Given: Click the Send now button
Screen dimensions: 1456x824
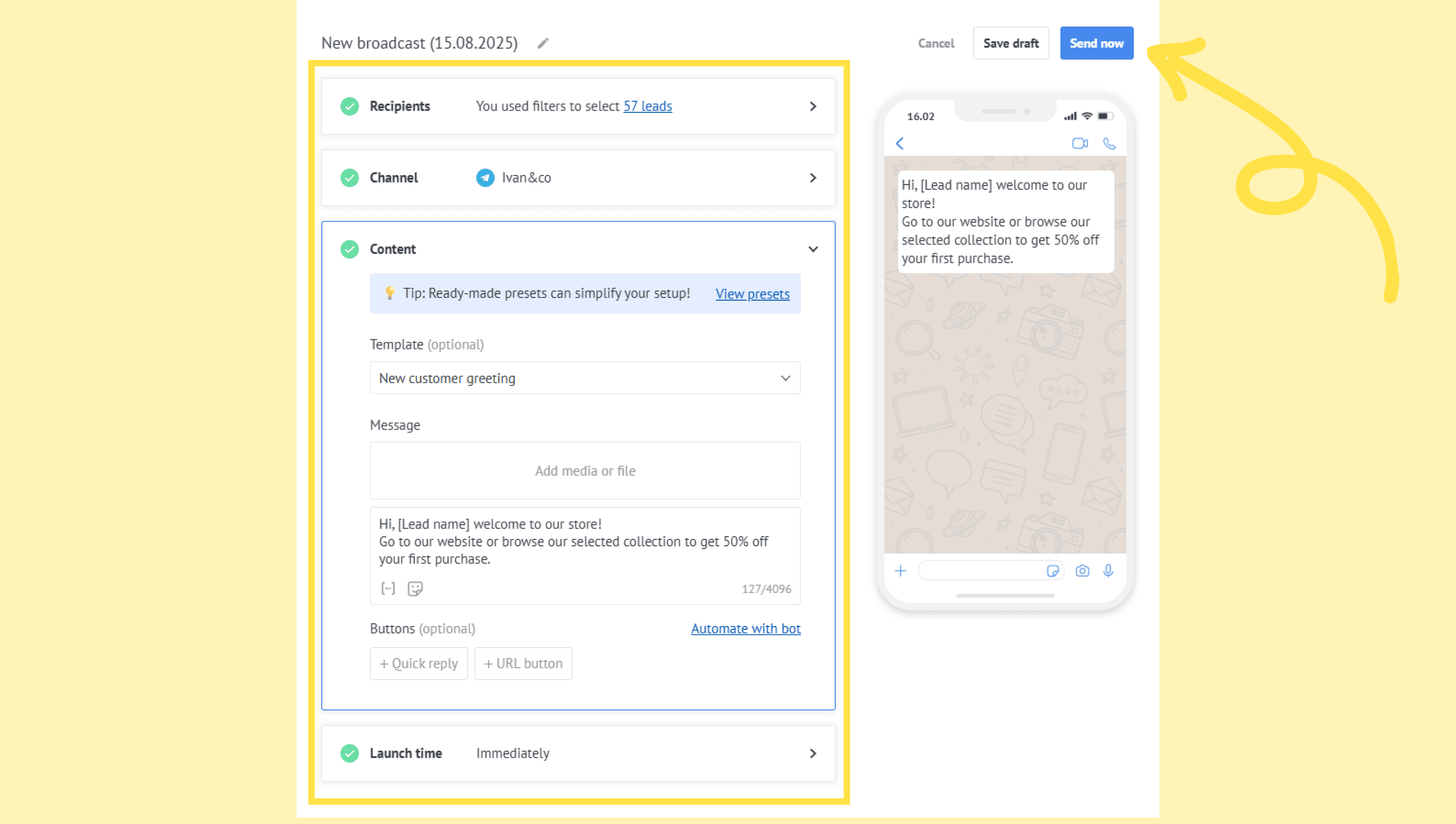Looking at the screenshot, I should tap(1096, 43).
